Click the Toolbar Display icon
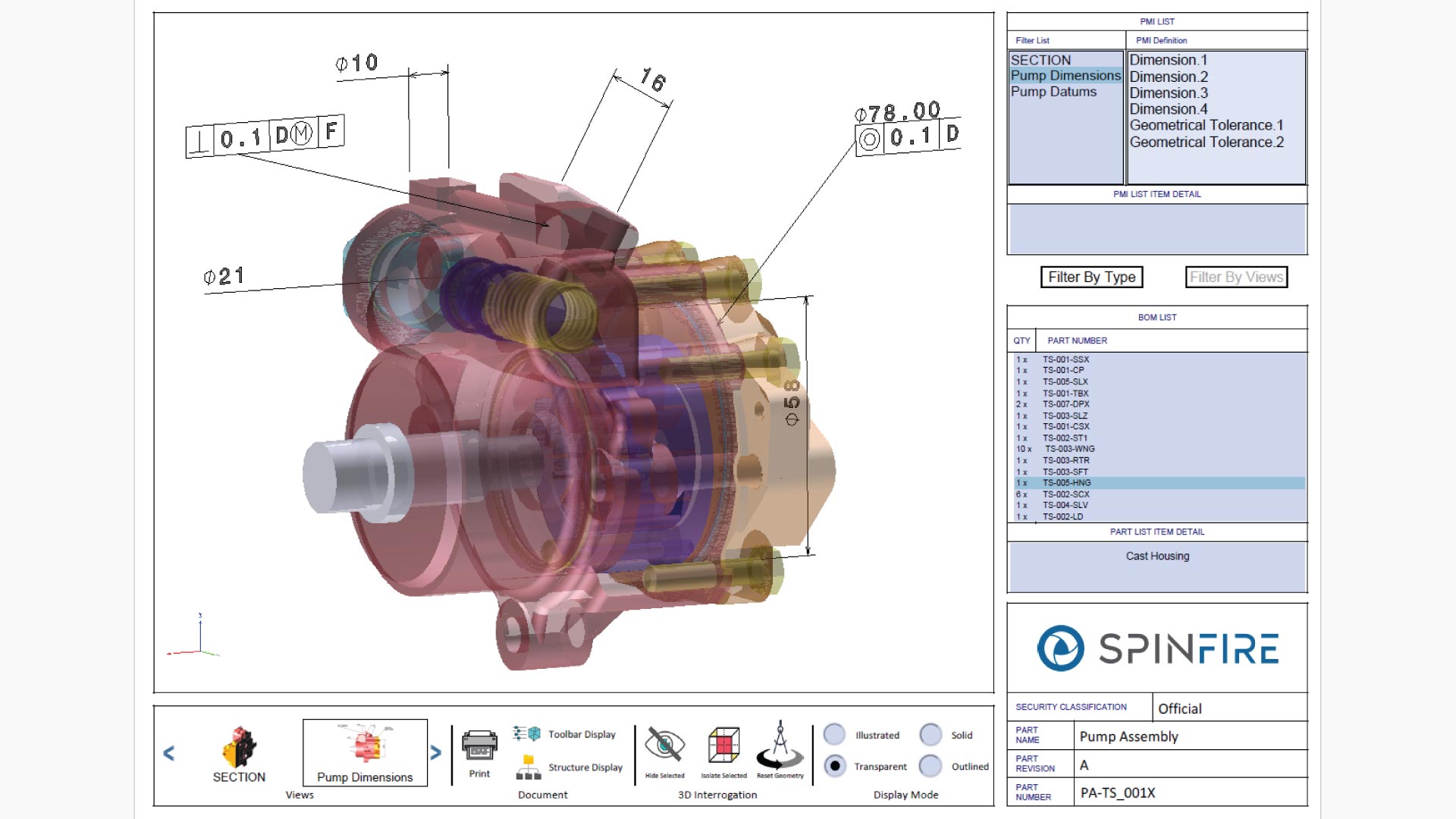Screen dimensions: 1456x819 pyautogui.click(x=526, y=733)
